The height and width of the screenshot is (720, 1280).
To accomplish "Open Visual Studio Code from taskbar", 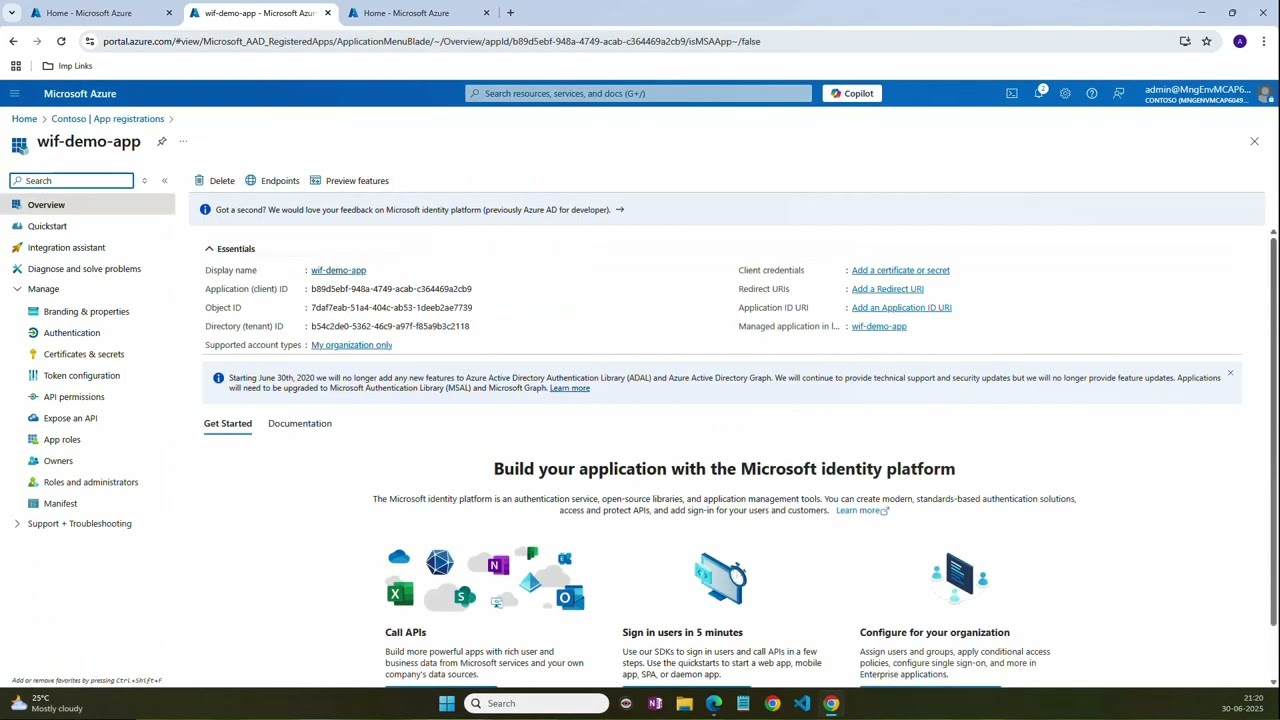I will click(802, 703).
